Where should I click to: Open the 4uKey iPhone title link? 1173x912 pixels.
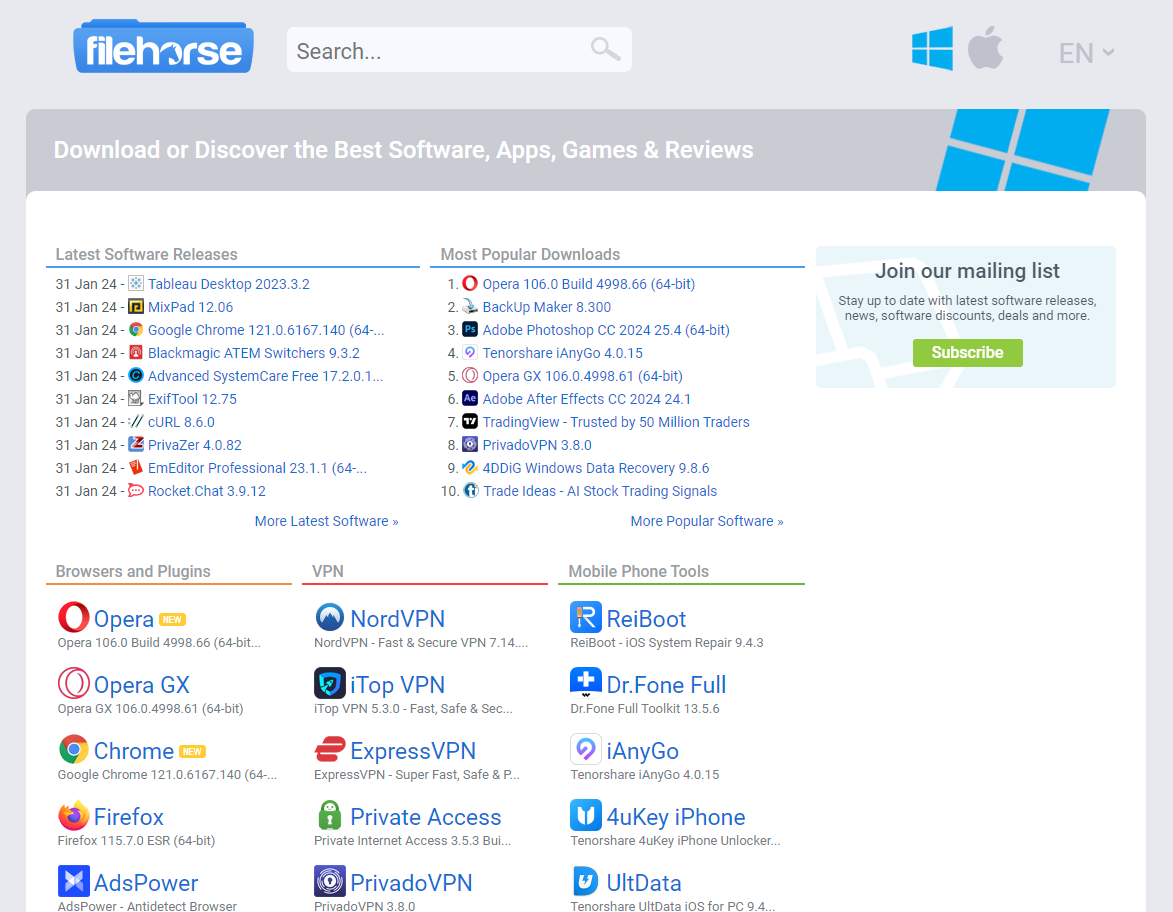pos(676,816)
